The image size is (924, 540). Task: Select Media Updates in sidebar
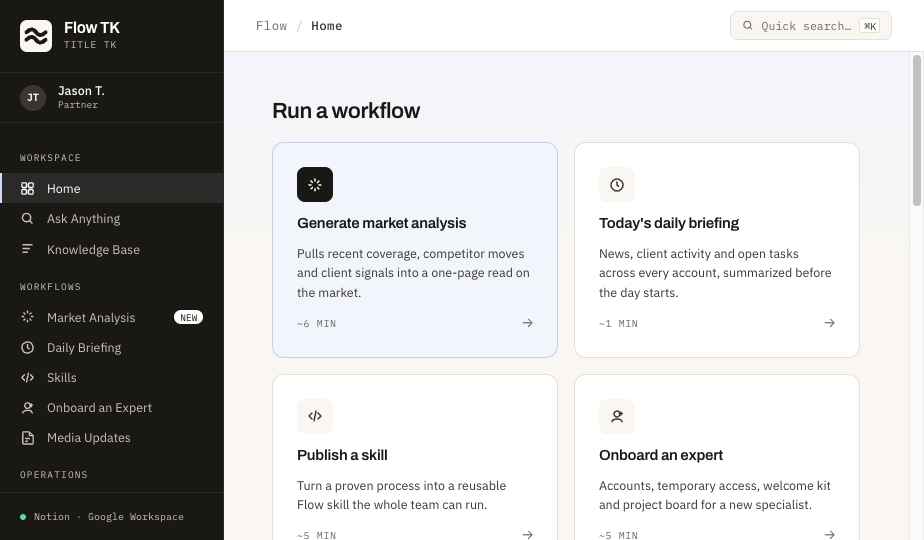point(112,438)
